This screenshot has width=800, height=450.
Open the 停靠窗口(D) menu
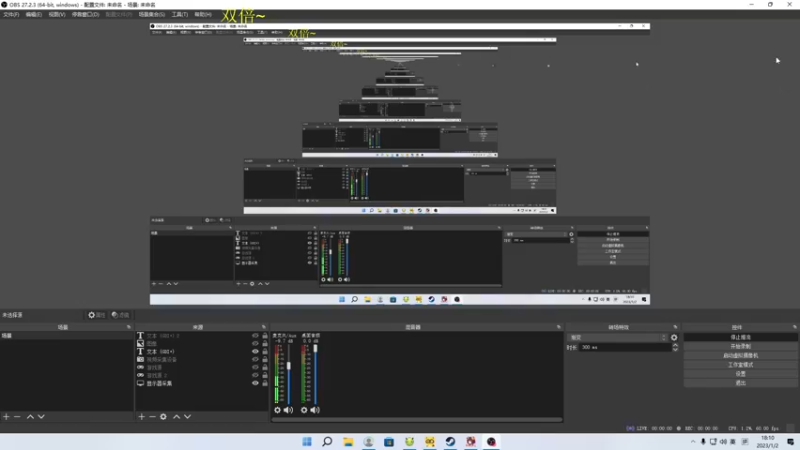pos(85,15)
